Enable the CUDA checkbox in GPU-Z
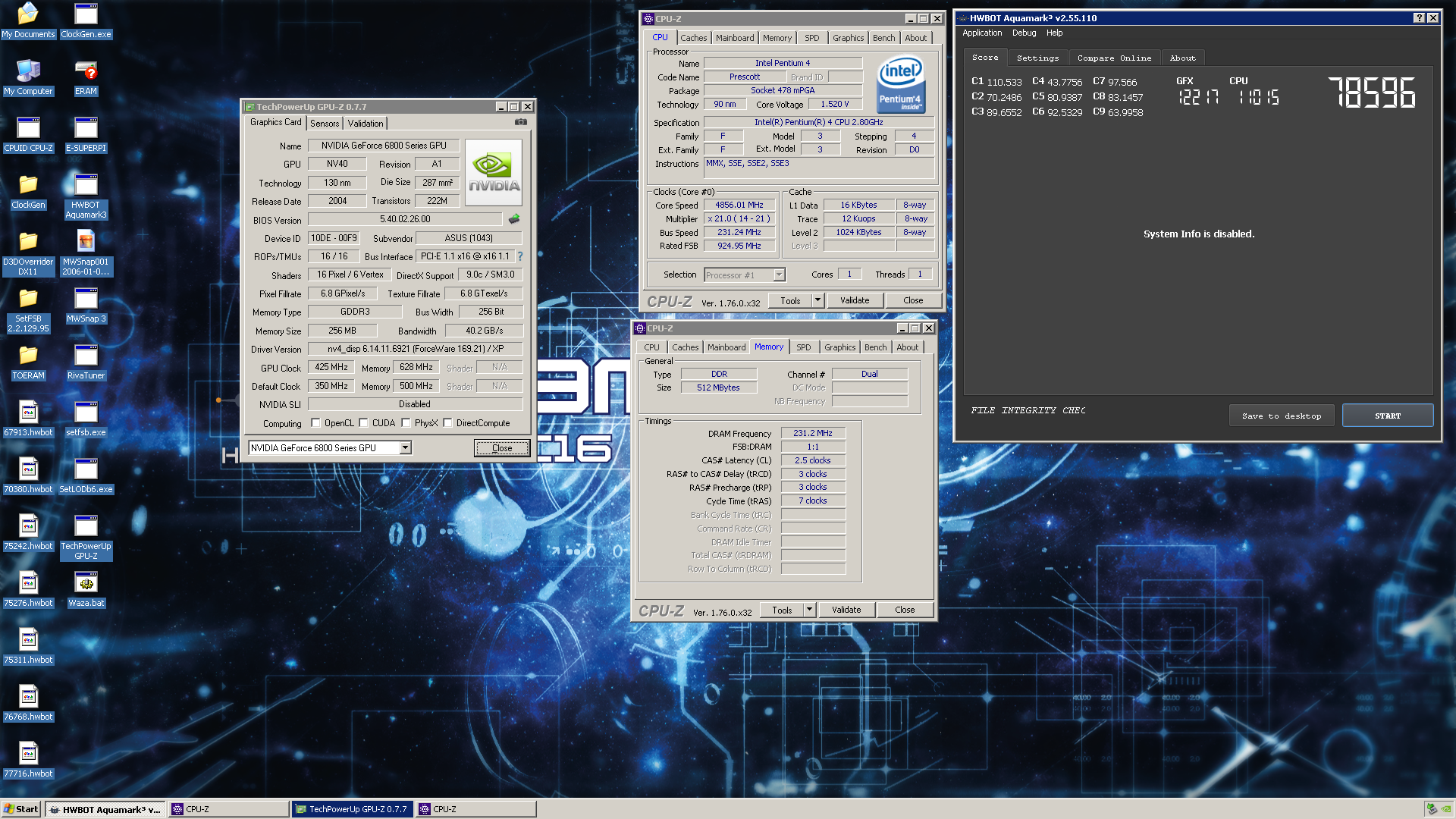The image size is (1456, 819). pyautogui.click(x=363, y=423)
